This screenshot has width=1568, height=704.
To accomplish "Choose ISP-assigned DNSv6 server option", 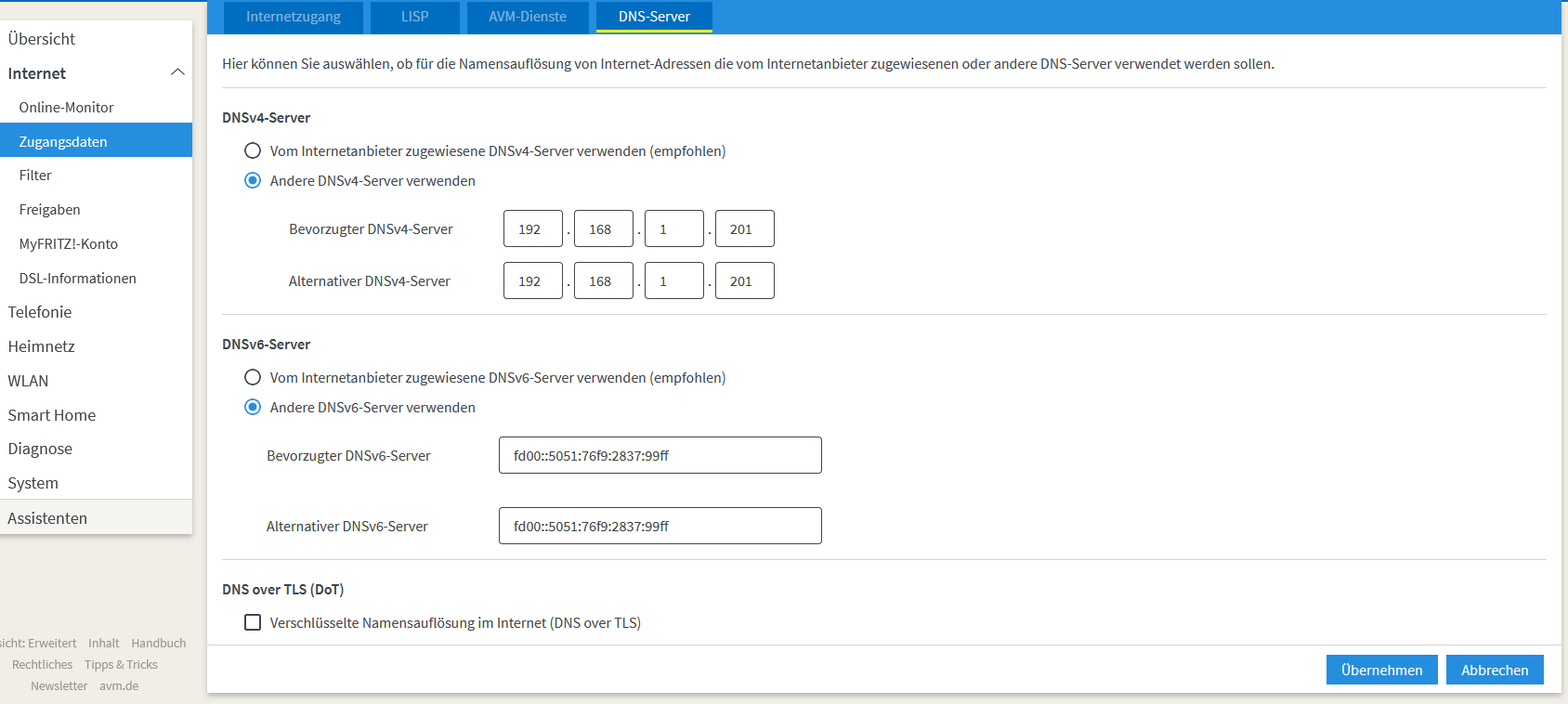I will click(253, 377).
